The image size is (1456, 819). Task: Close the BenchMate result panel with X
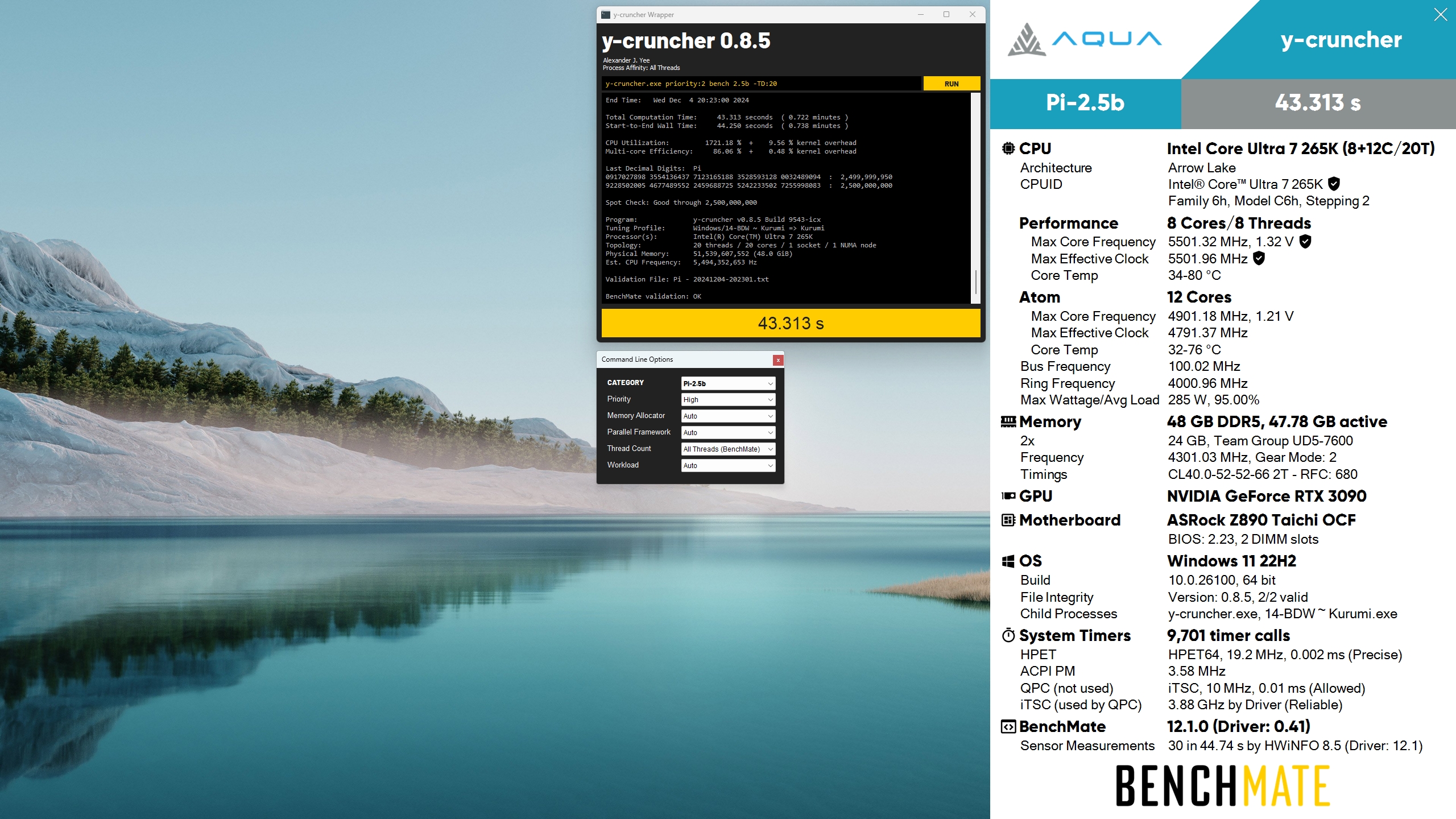(x=1441, y=14)
